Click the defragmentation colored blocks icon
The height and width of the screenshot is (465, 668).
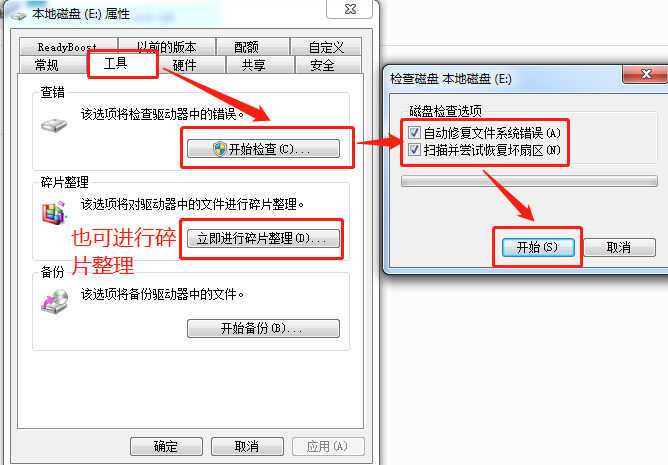(x=54, y=213)
